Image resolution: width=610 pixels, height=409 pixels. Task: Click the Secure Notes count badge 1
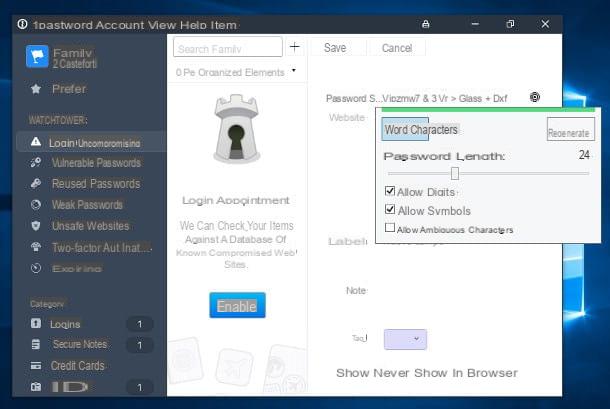coord(140,345)
